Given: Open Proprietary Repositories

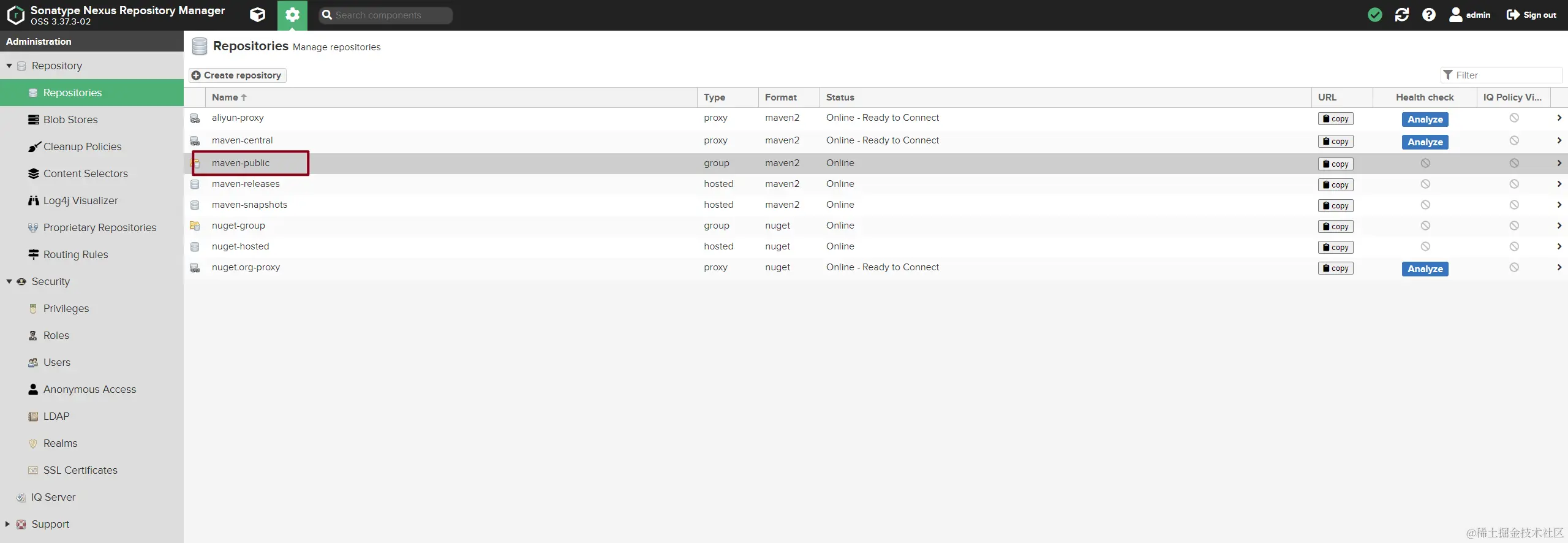Looking at the screenshot, I should (92, 227).
